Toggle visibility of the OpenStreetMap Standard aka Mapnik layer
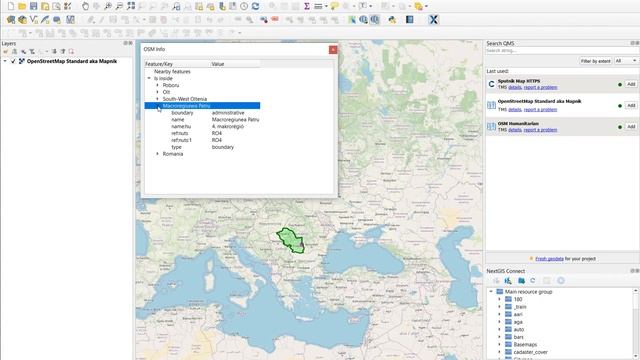This screenshot has height=360, width=640. click(13, 61)
